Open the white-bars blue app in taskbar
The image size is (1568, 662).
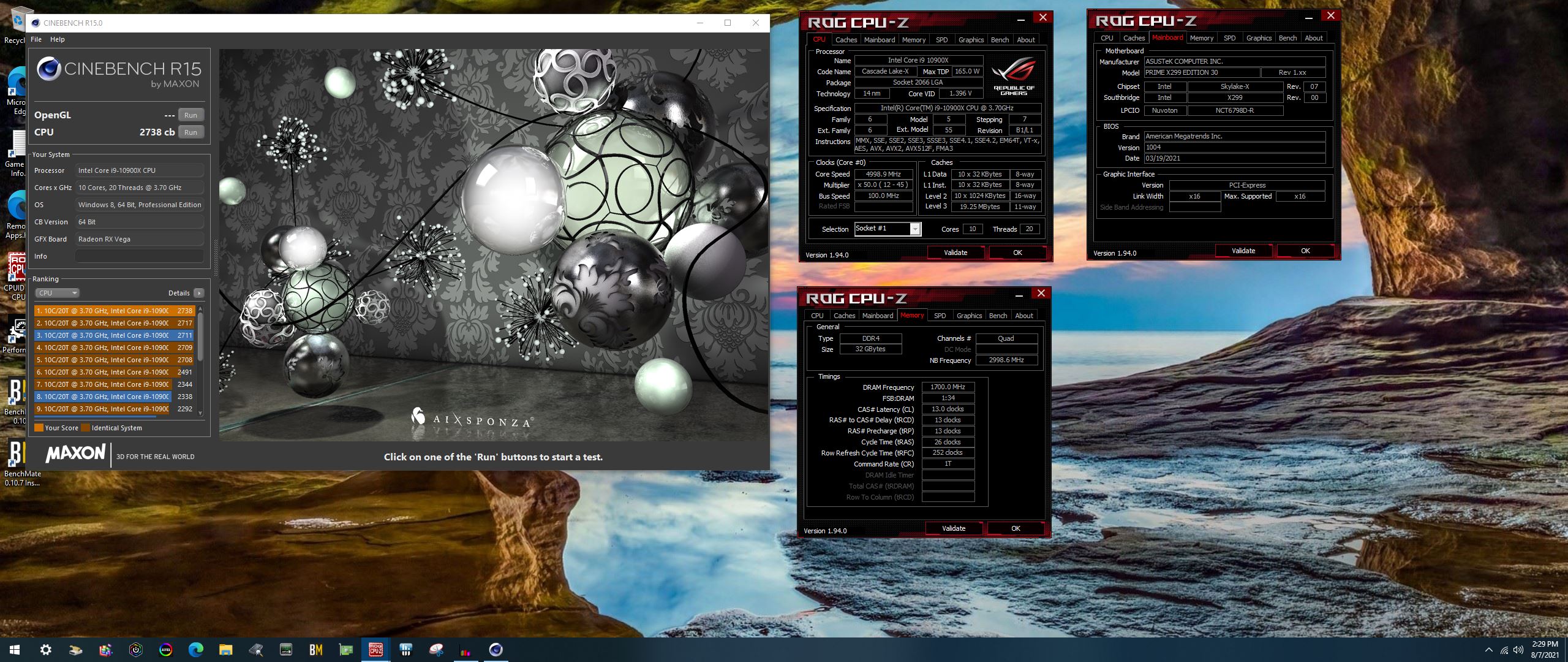pyautogui.click(x=406, y=650)
